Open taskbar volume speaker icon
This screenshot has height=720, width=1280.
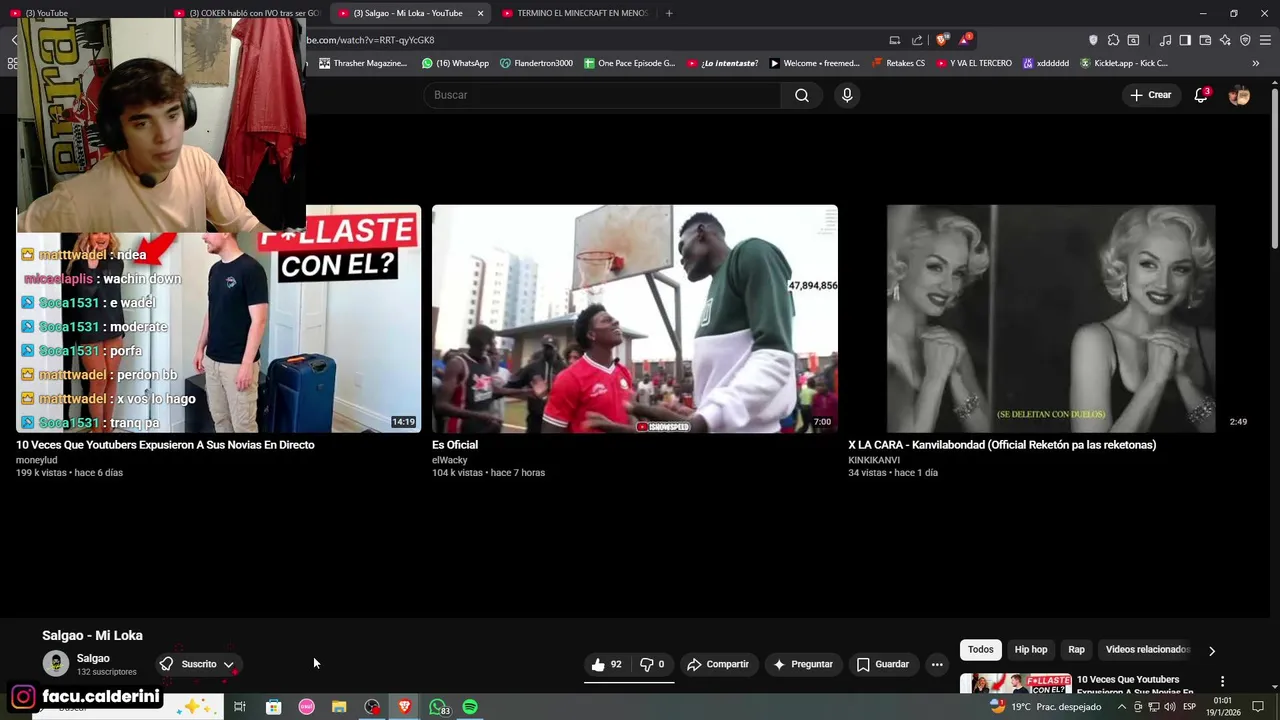click(1169, 707)
